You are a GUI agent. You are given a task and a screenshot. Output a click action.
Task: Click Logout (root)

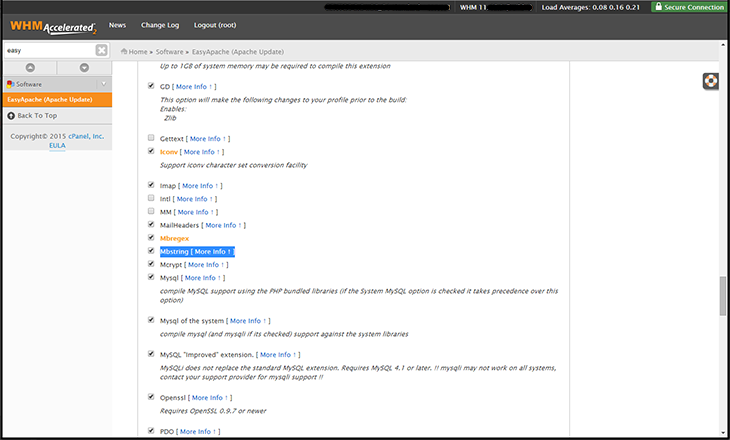click(215, 25)
